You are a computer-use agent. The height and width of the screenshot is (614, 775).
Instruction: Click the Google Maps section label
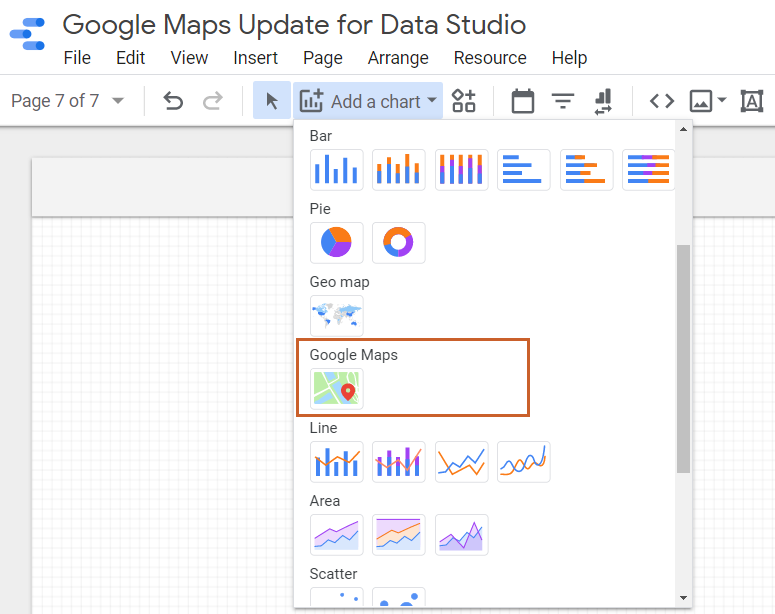click(353, 355)
